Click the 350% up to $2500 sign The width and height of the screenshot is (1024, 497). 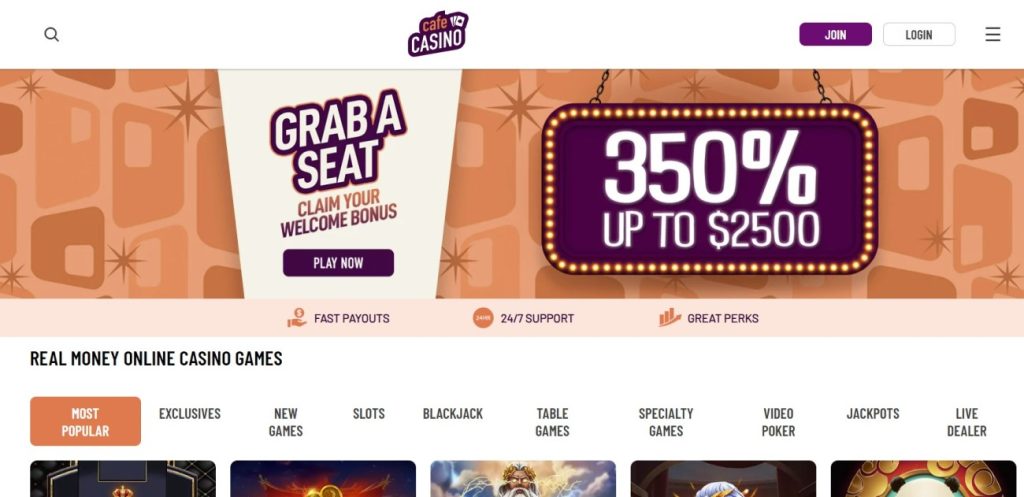tap(710, 189)
